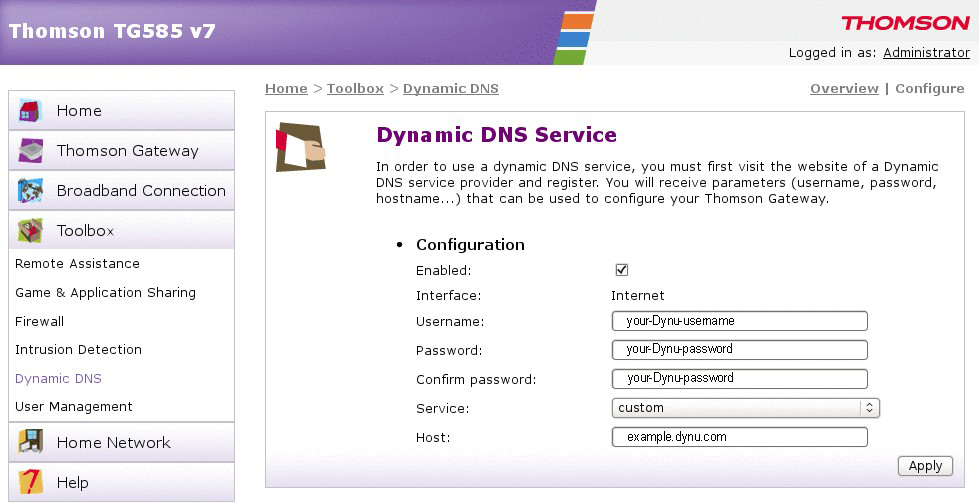This screenshot has width=979, height=503.
Task: Focus the Password input field
Action: click(740, 349)
